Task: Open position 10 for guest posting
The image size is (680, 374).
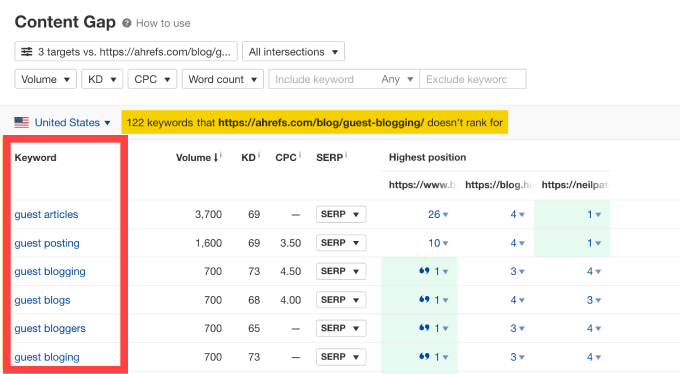Action: [438, 243]
